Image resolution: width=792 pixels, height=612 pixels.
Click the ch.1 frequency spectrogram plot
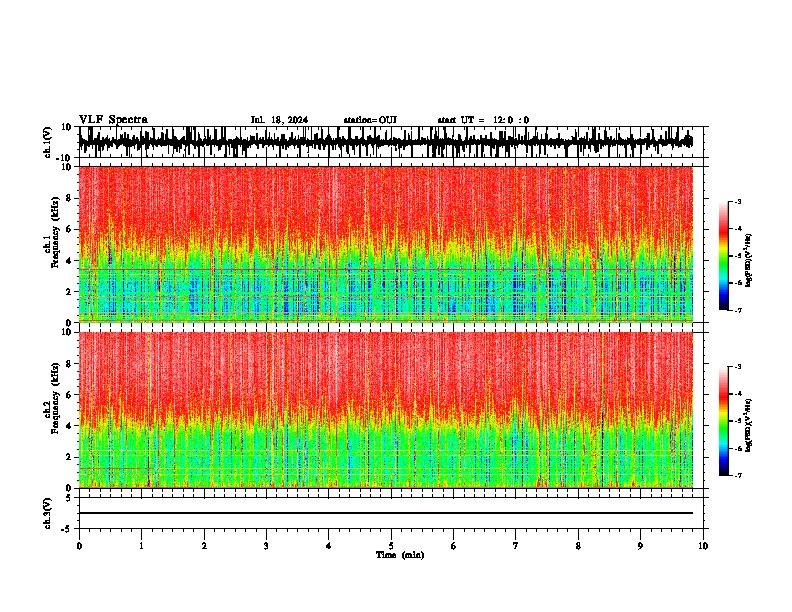[x=386, y=244]
